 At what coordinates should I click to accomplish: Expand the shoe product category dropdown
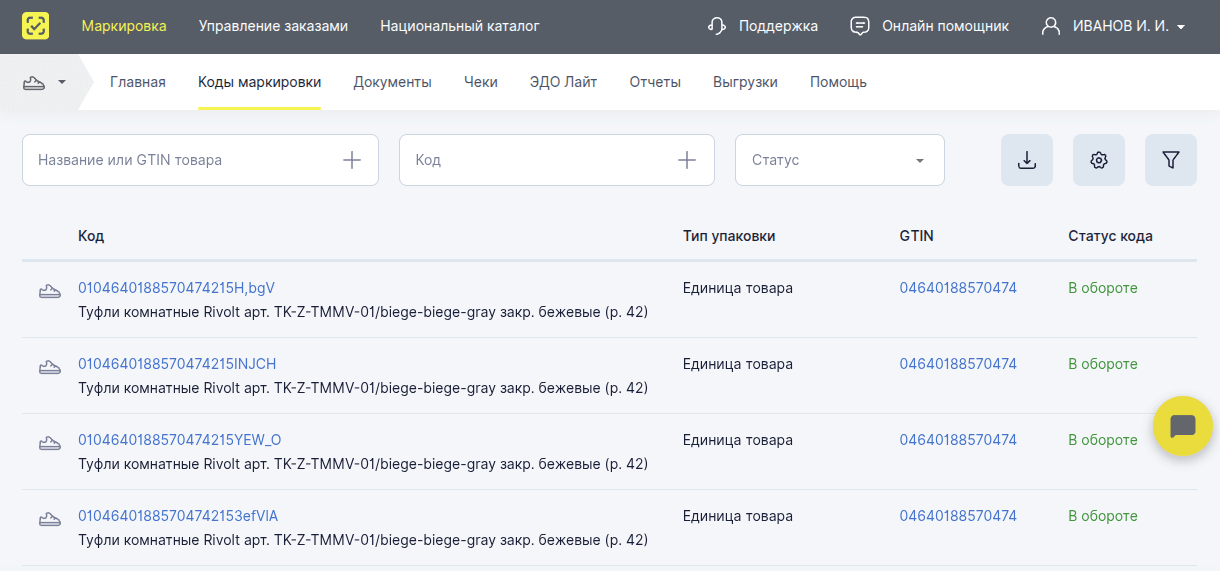click(x=45, y=82)
